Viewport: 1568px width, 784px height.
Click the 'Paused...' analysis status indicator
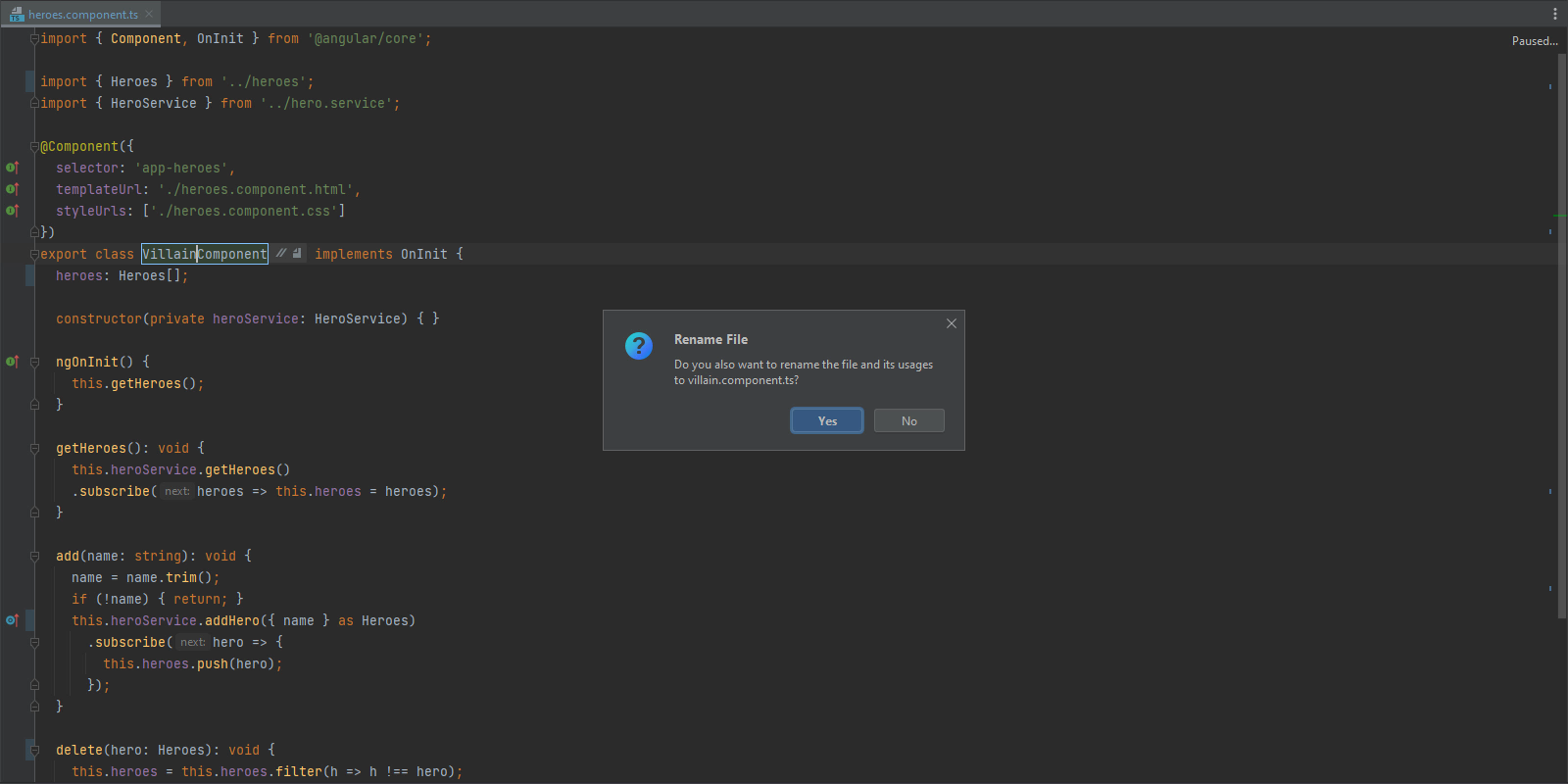[x=1535, y=41]
